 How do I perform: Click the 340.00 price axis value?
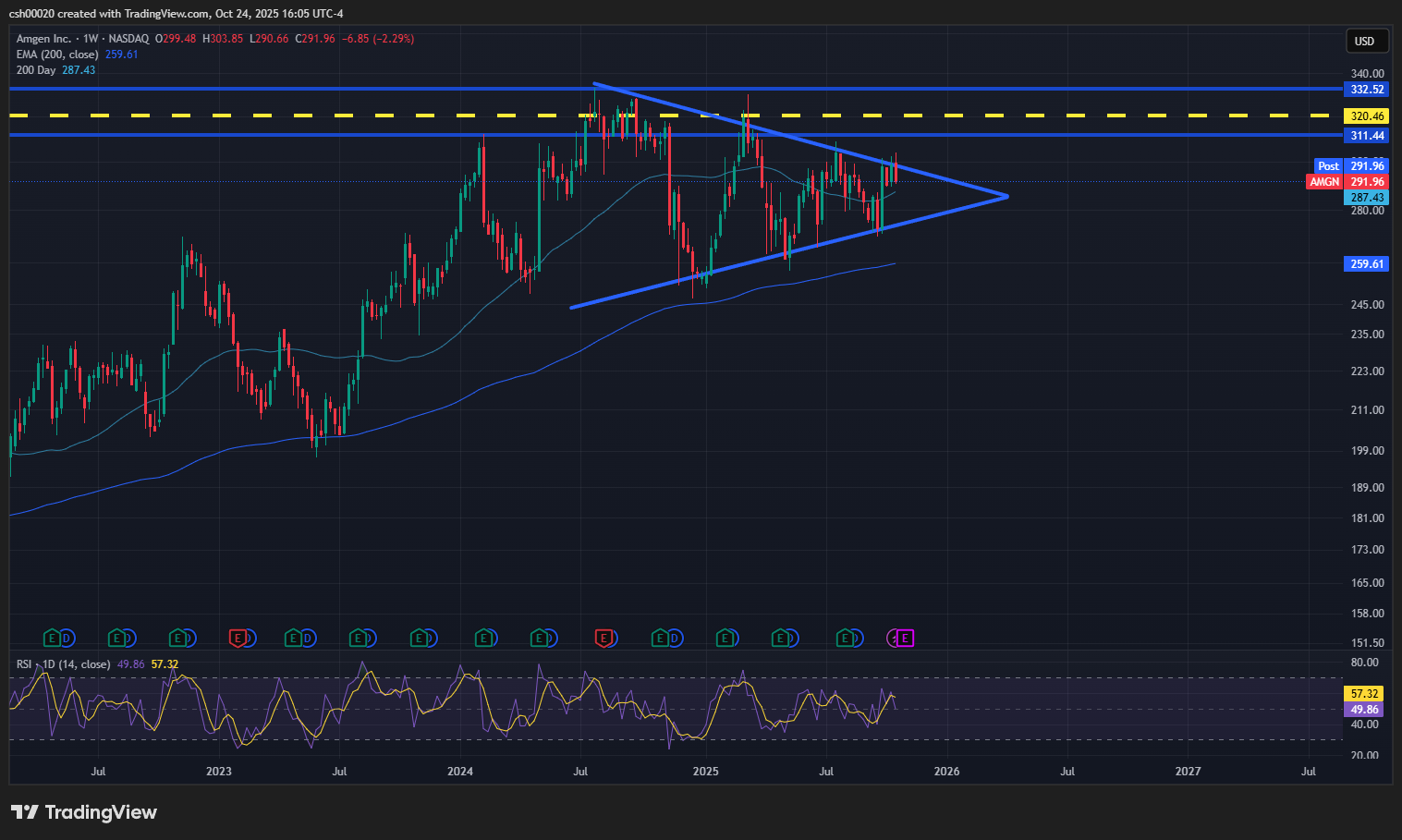(1368, 74)
